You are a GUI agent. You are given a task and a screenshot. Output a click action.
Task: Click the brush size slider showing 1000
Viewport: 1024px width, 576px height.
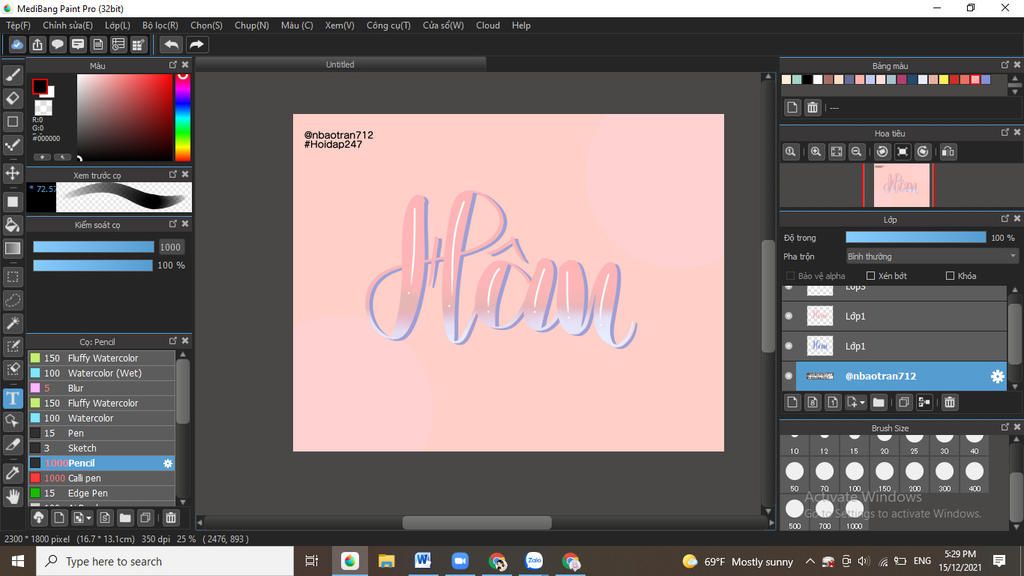click(93, 247)
